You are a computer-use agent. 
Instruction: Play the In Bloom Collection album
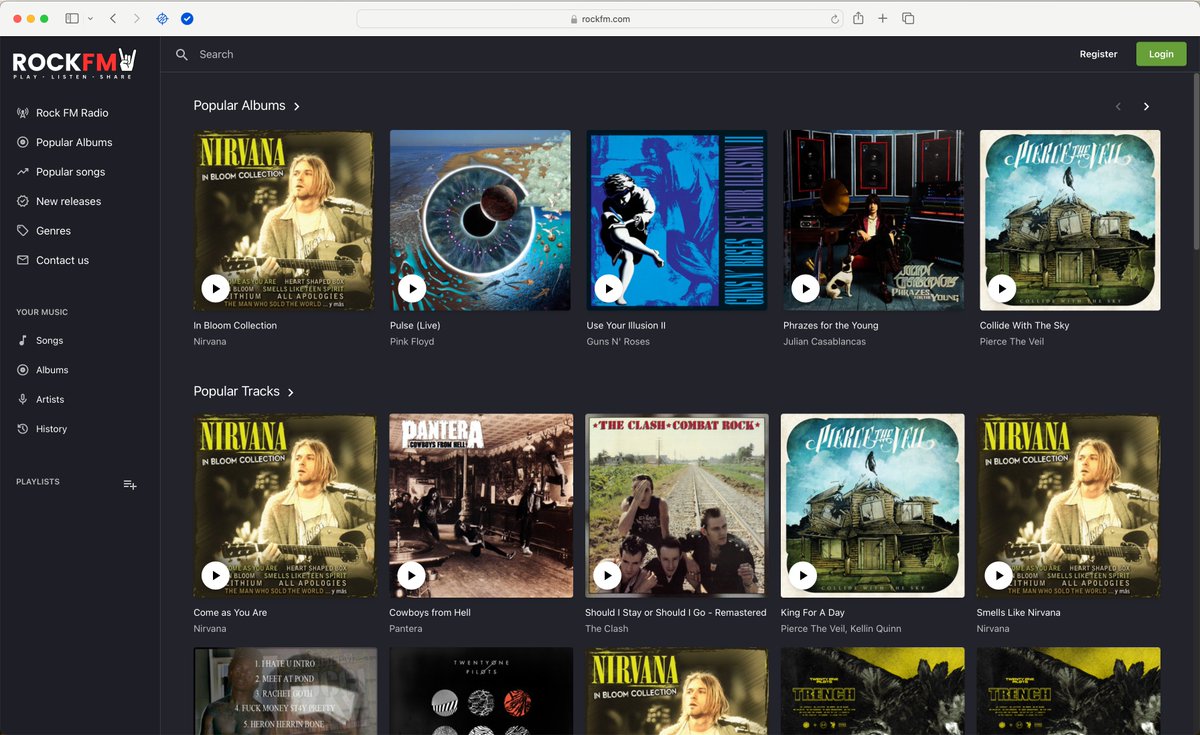click(215, 288)
